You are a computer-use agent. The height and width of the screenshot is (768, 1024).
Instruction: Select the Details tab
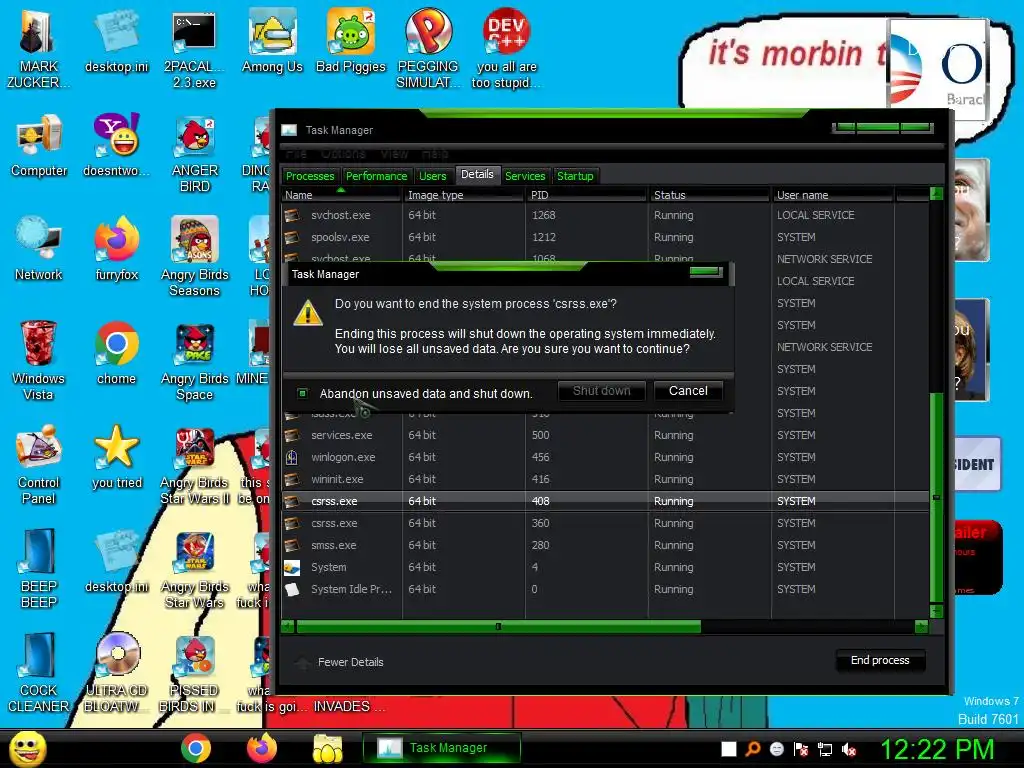coord(477,174)
